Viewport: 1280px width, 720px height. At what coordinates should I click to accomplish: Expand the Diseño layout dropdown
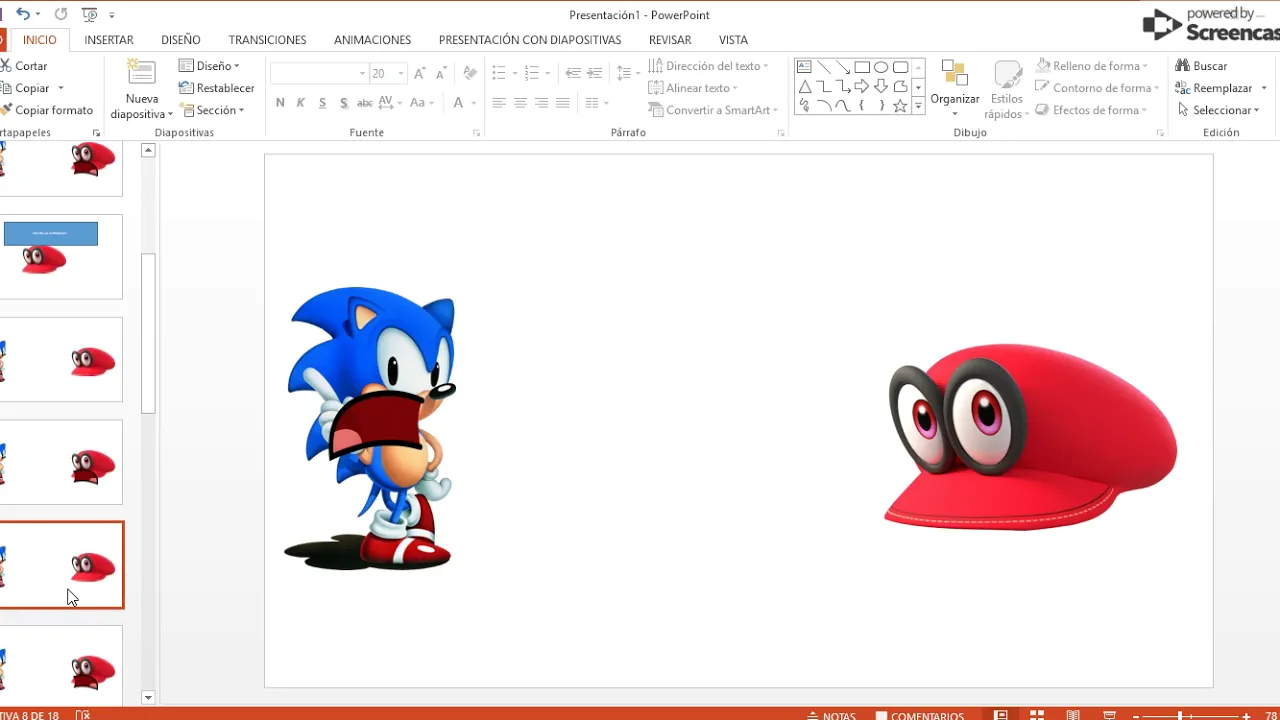(x=210, y=66)
